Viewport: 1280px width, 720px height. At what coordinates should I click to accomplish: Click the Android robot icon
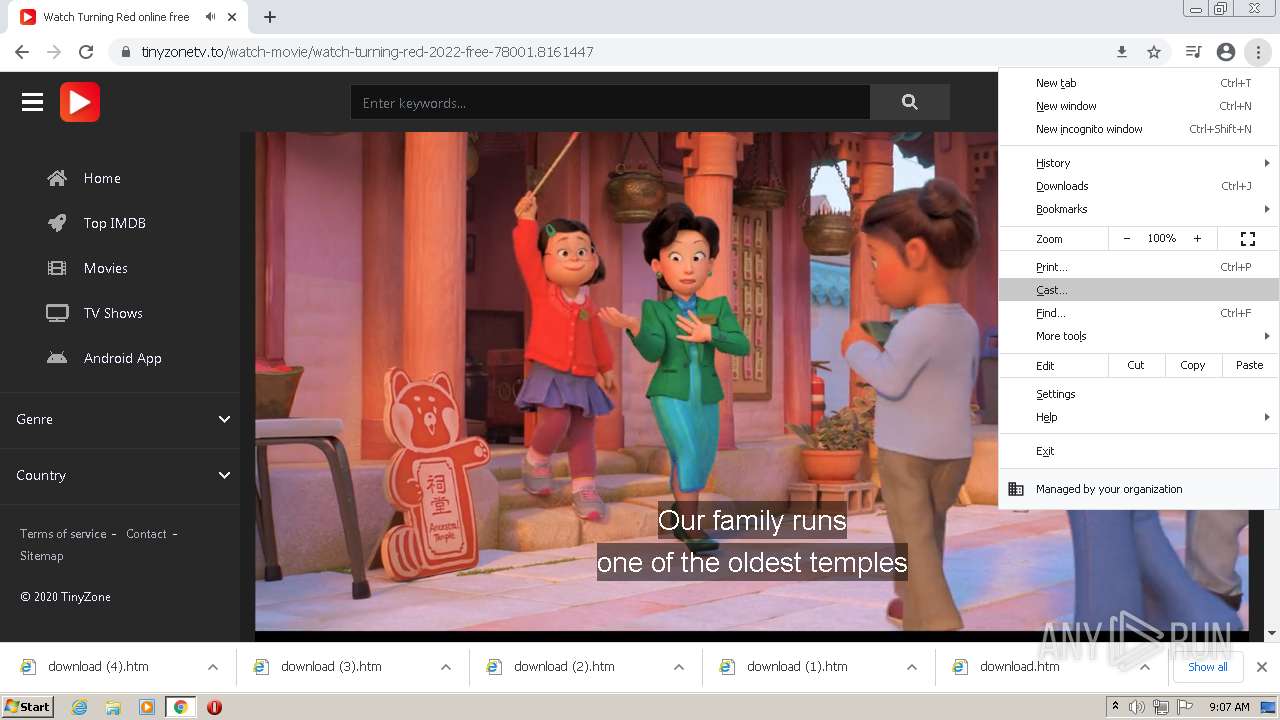pyautogui.click(x=57, y=358)
